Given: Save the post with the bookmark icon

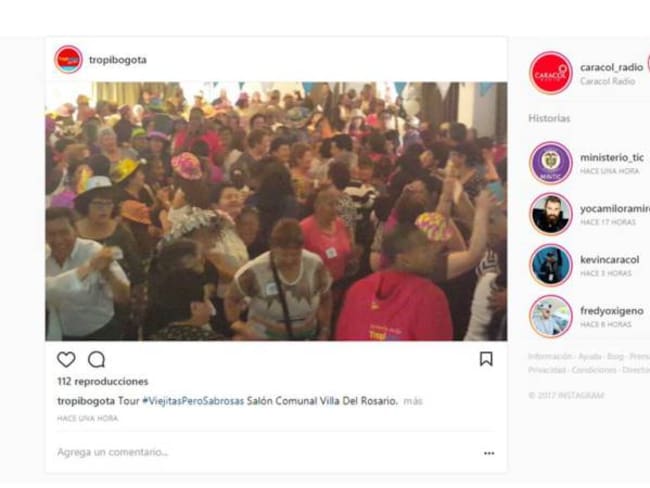Looking at the screenshot, I should click(486, 359).
